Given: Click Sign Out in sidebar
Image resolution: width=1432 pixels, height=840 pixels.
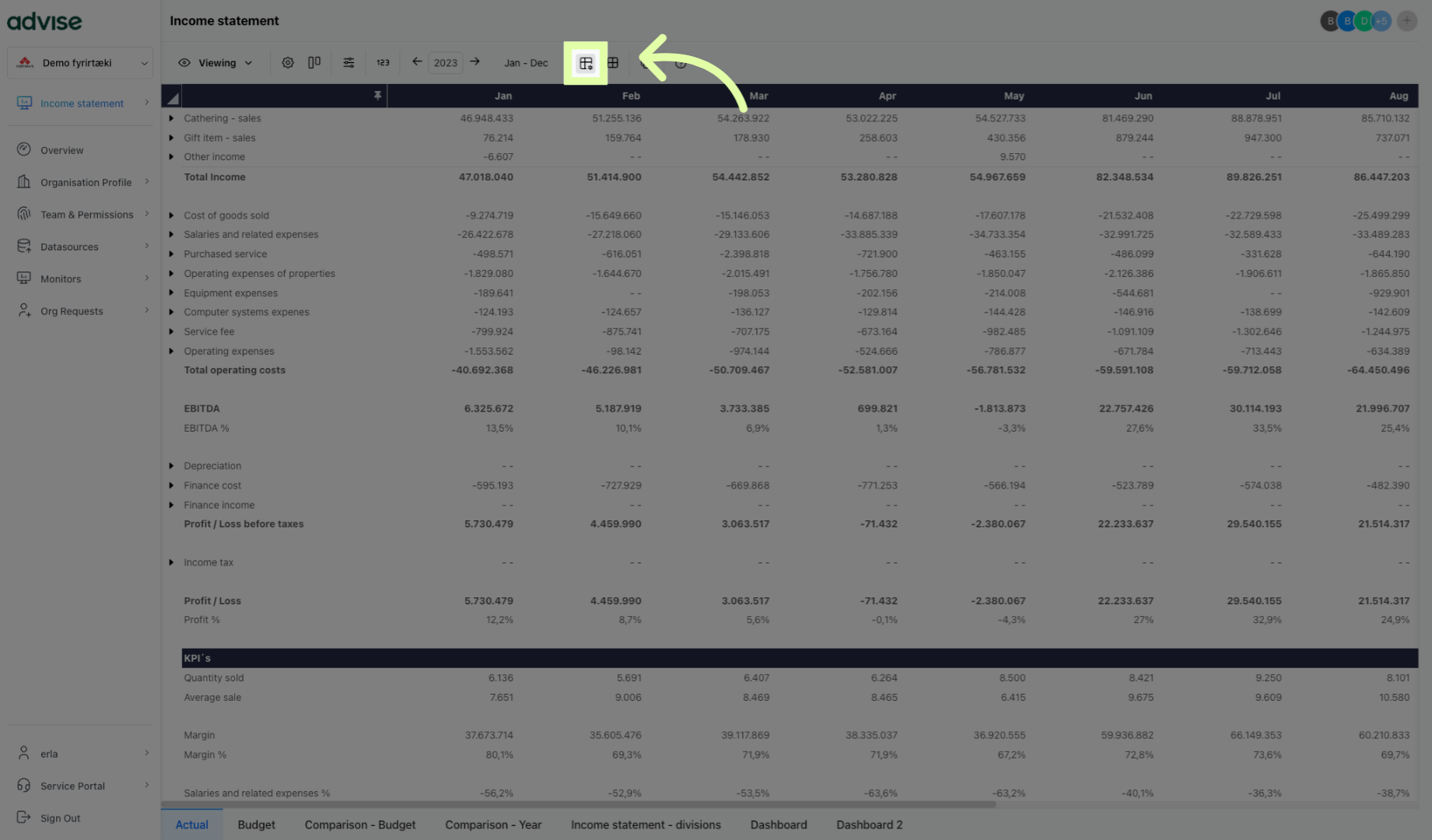Looking at the screenshot, I should (x=60, y=818).
